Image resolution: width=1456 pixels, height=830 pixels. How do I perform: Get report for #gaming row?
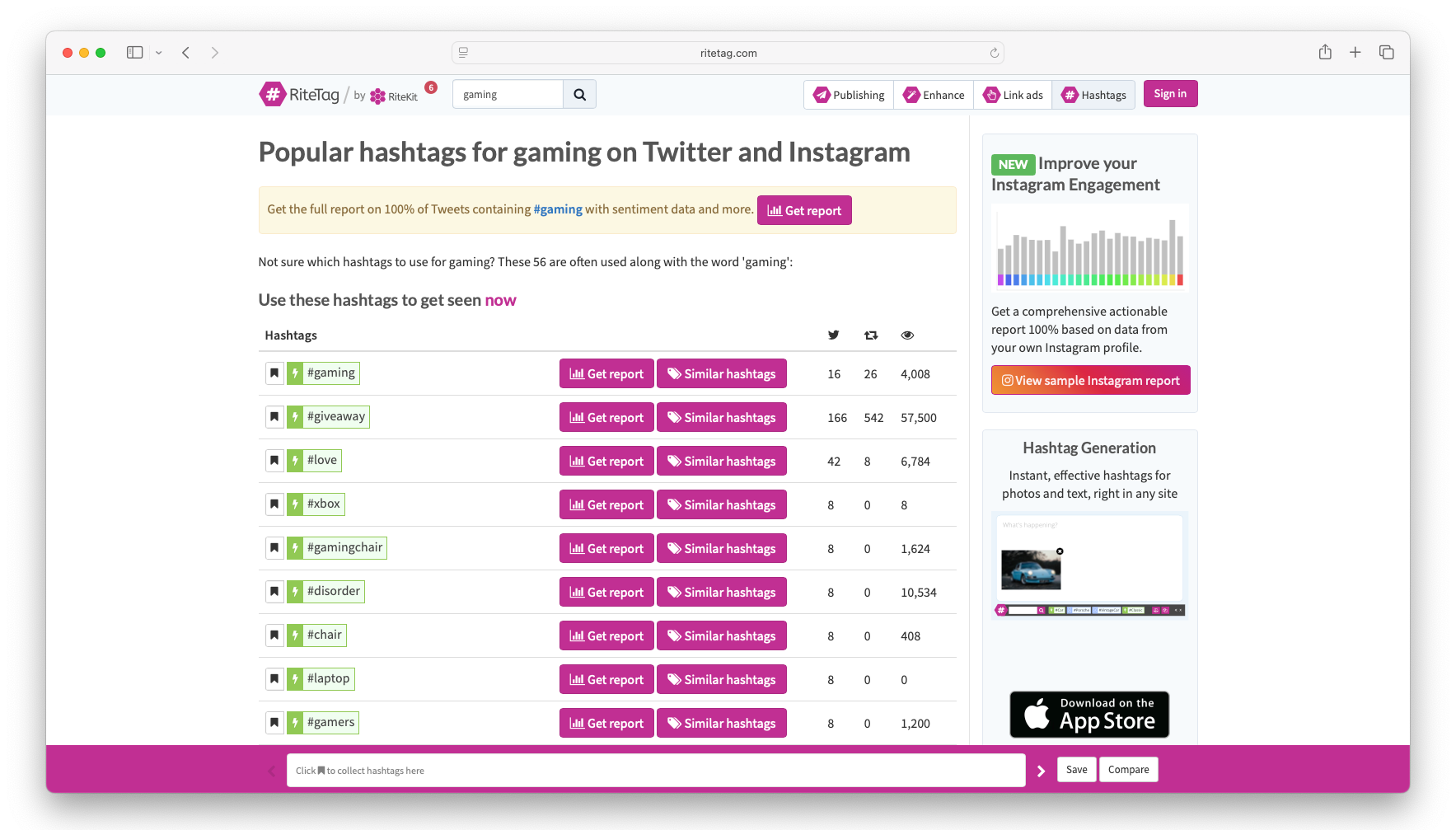[606, 373]
